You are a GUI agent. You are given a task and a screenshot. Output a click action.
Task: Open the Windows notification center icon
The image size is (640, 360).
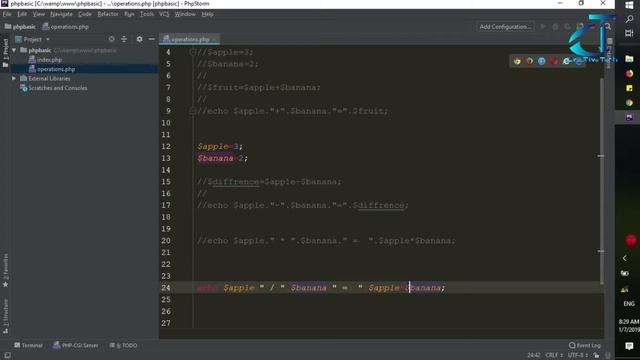pyautogui.click(x=629, y=346)
